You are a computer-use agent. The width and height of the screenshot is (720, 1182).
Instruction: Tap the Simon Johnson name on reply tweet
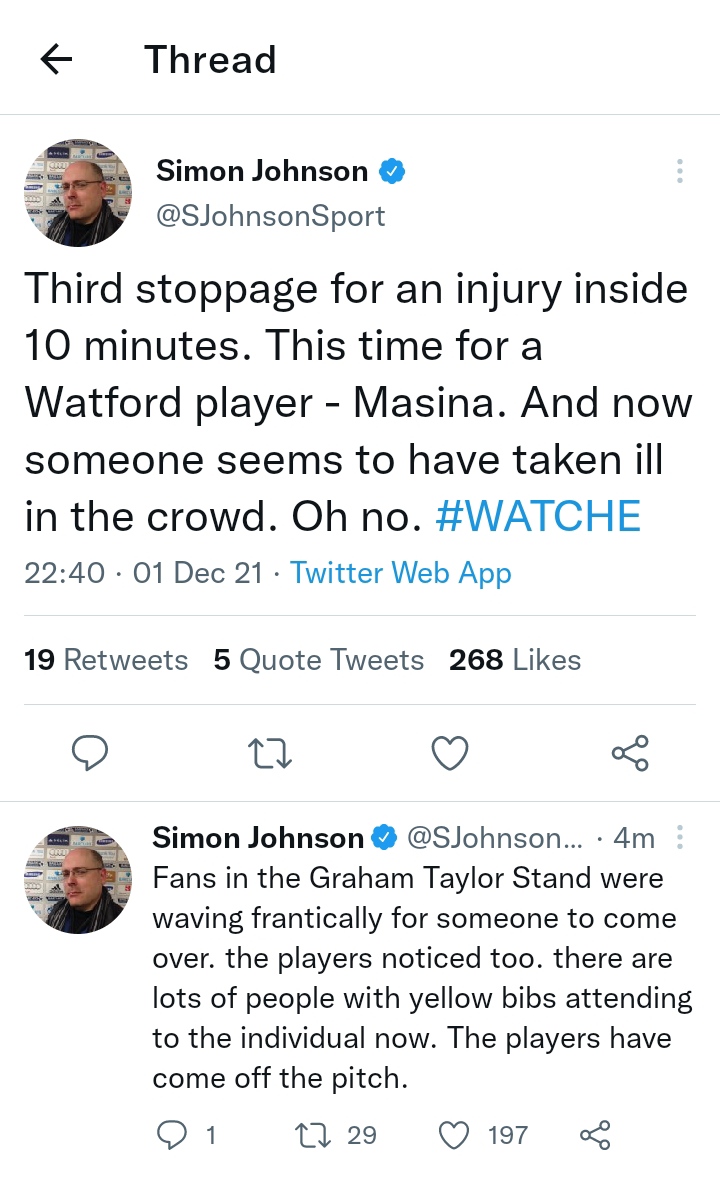point(258,837)
